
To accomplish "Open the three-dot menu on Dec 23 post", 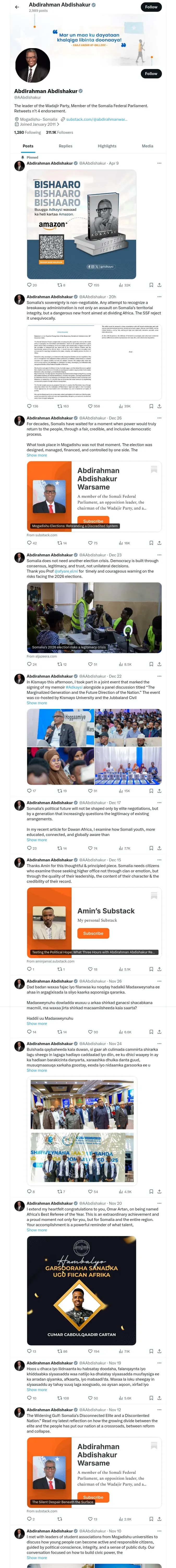I will coord(159,555).
